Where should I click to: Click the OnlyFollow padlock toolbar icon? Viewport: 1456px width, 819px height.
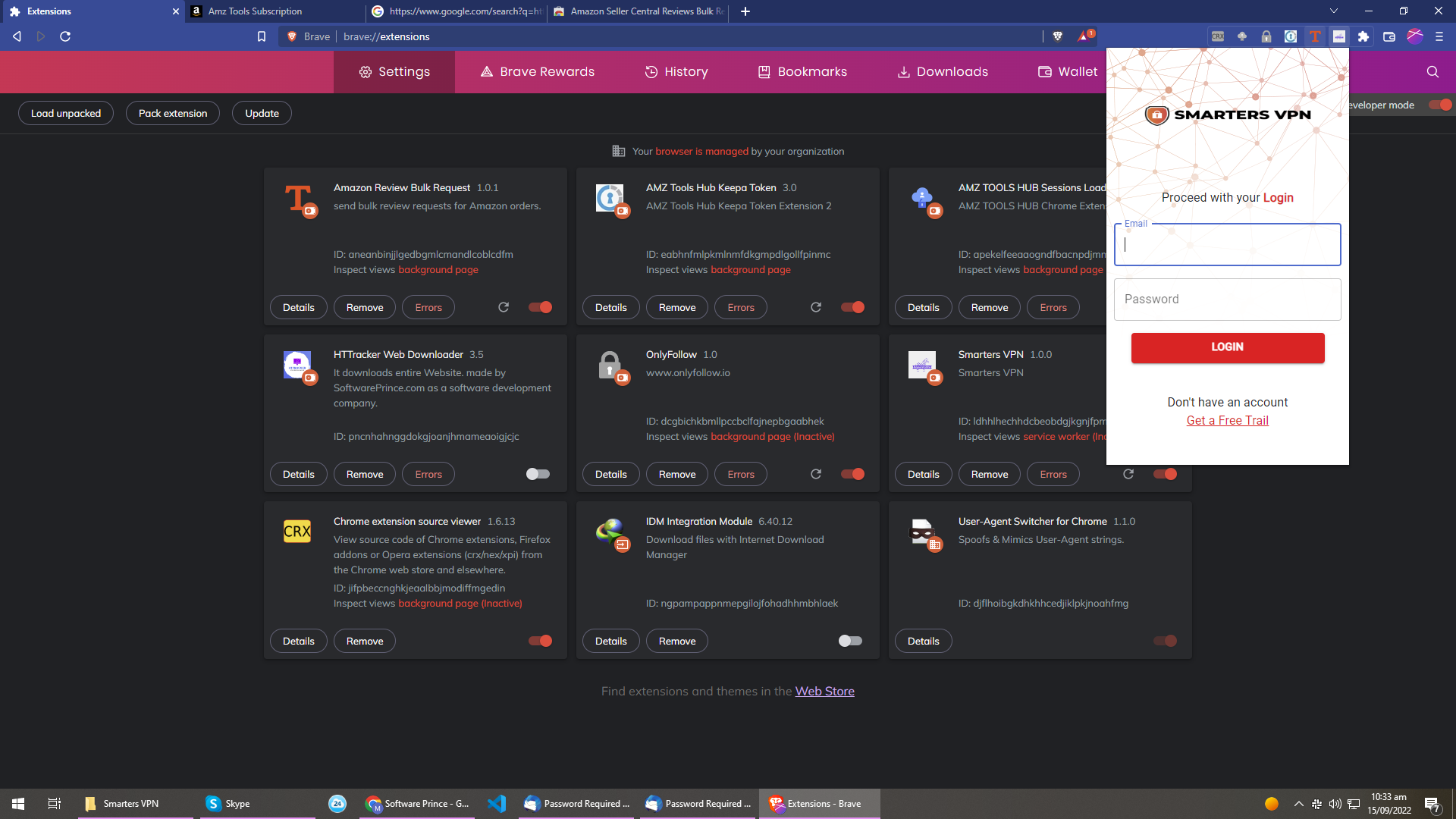(1266, 36)
